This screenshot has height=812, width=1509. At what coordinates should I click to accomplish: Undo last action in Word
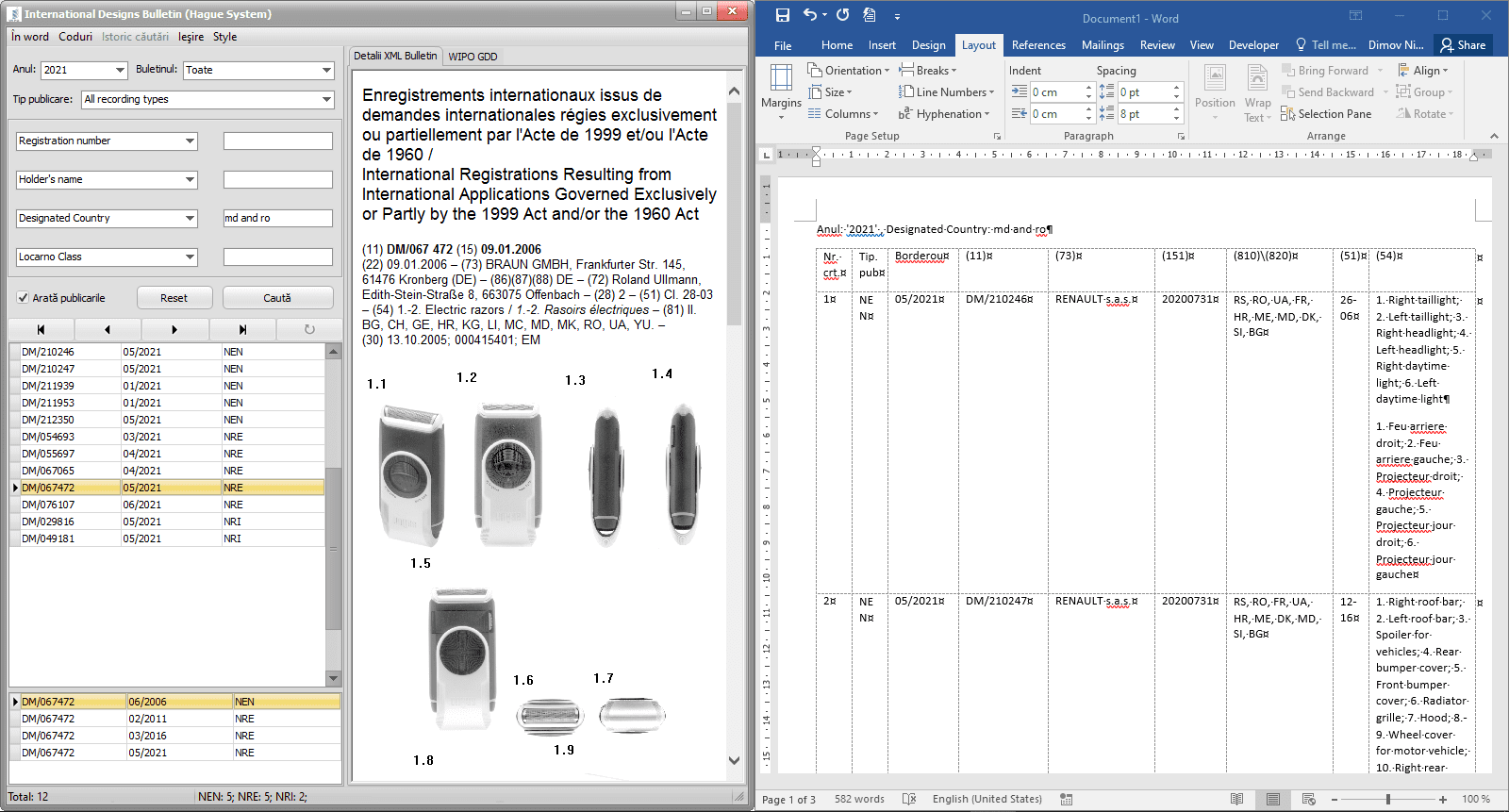809,15
